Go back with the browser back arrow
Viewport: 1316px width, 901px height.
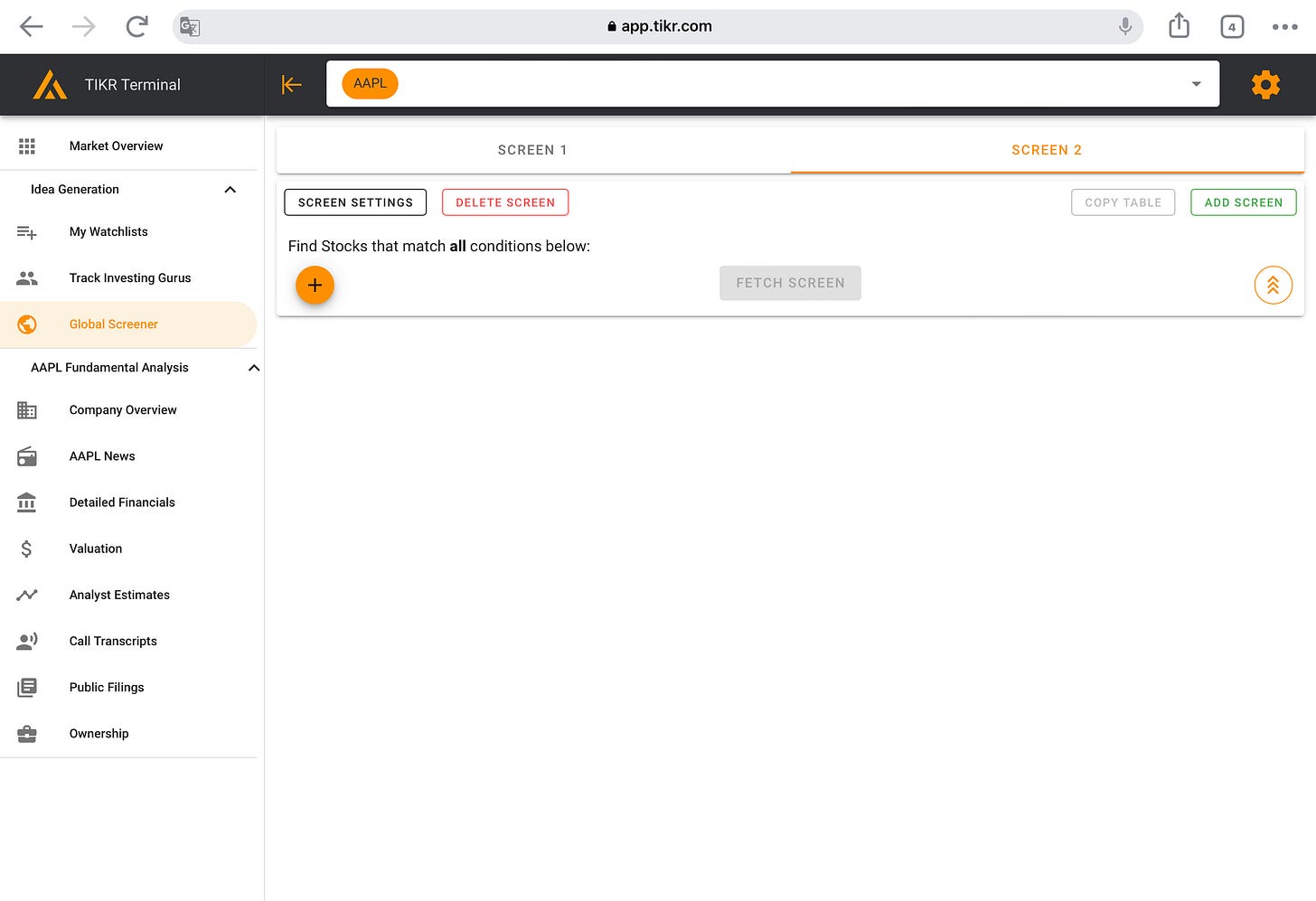(x=32, y=26)
